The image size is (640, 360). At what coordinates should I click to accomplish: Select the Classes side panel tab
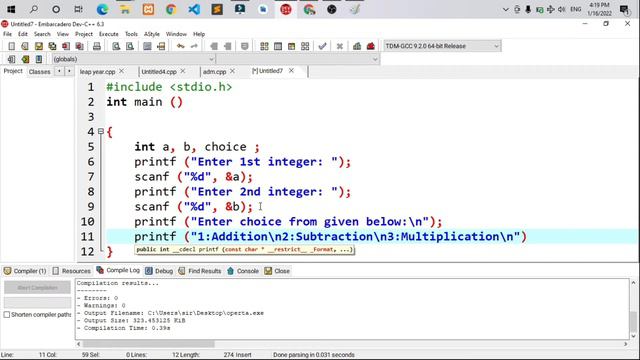[40, 72]
